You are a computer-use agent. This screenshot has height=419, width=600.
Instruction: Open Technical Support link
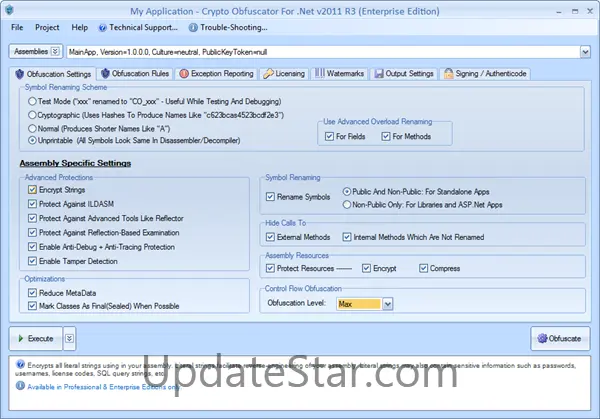point(139,28)
